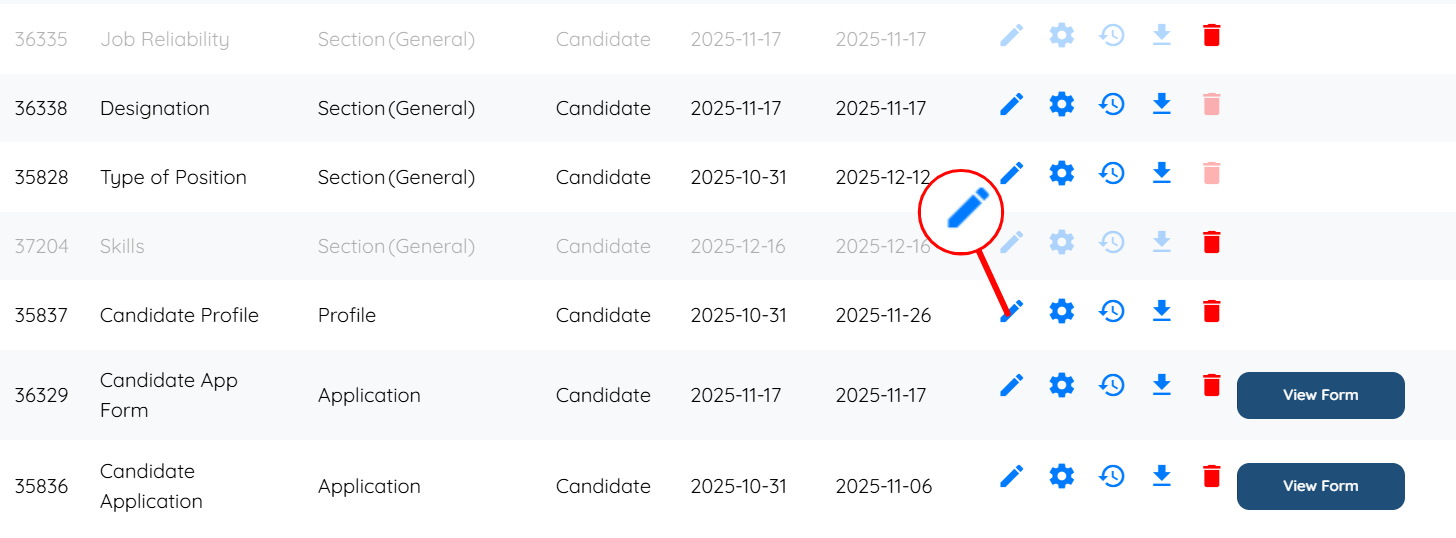The height and width of the screenshot is (538, 1456).
Task: Show history for Designation row
Action: coord(1111,104)
